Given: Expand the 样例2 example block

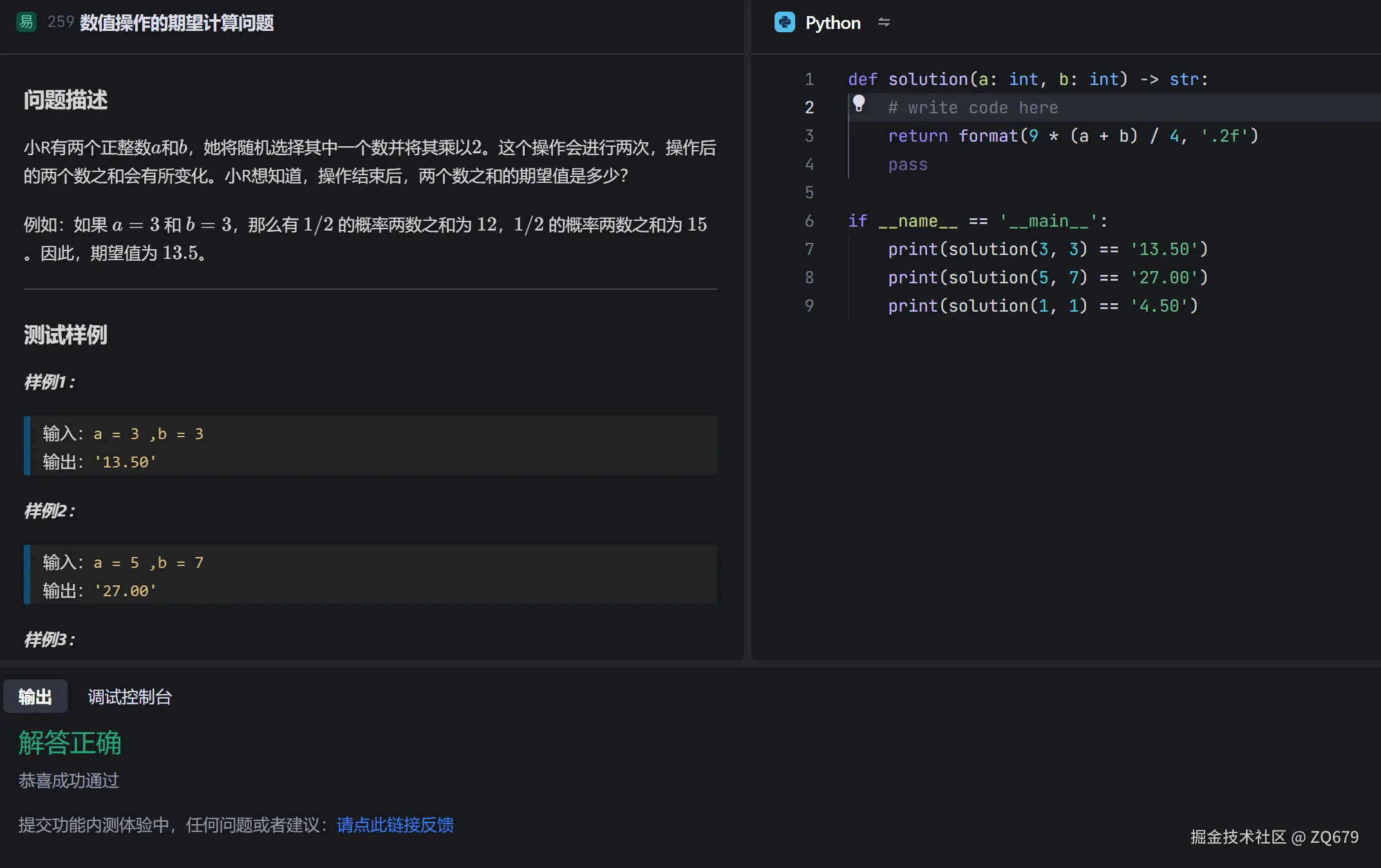Looking at the screenshot, I should [x=48, y=511].
